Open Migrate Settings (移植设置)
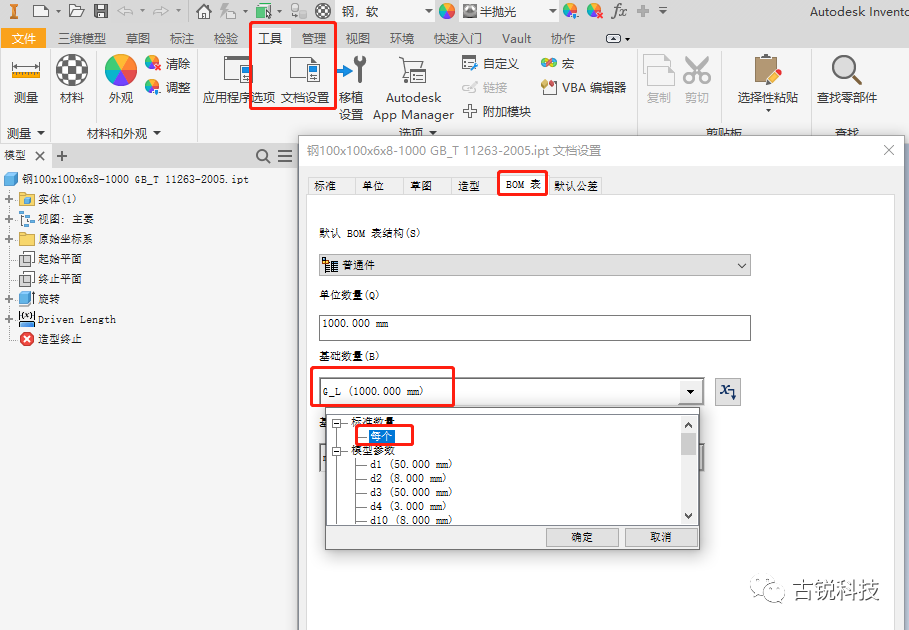 point(351,88)
